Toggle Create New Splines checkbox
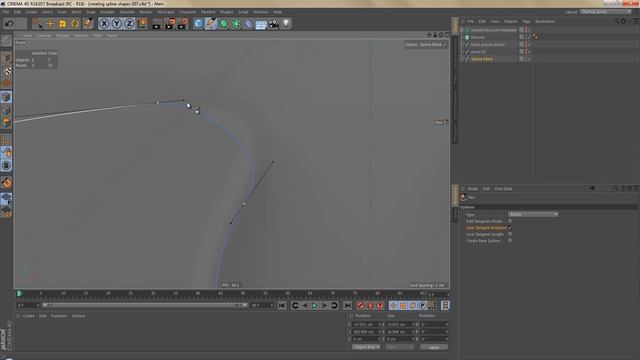Viewport: 640px width, 360px height. point(510,240)
